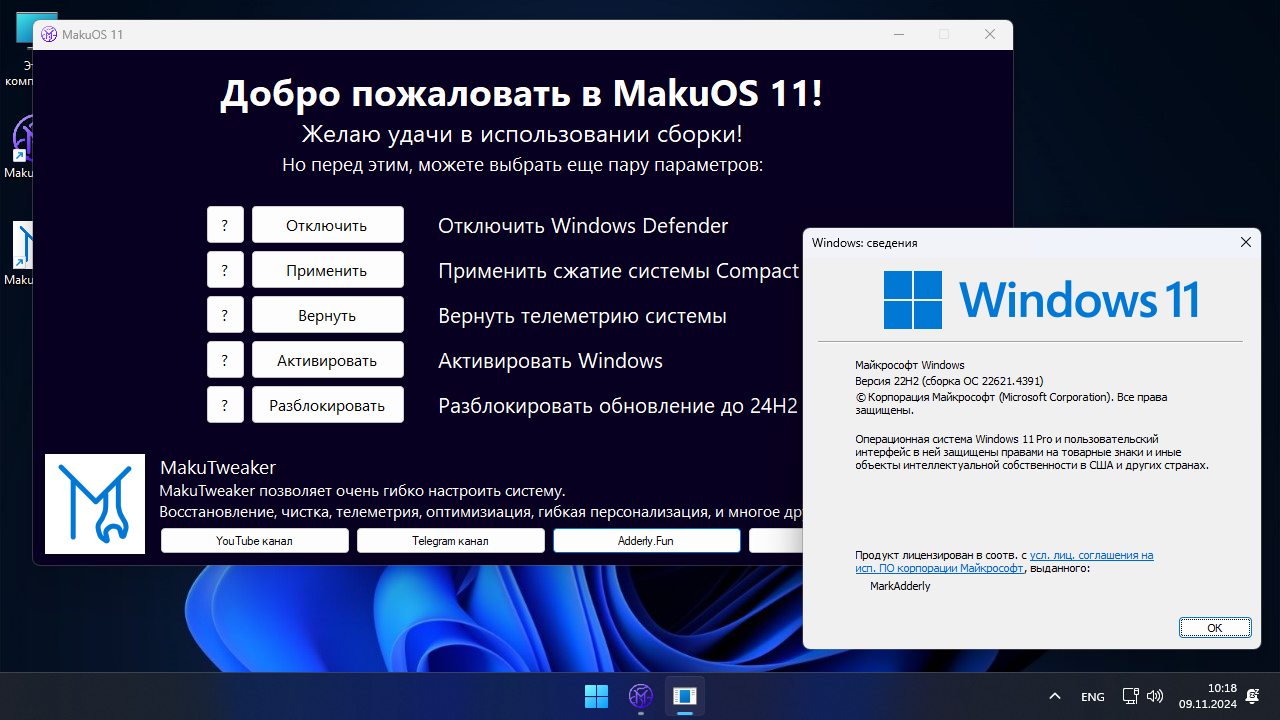Open notification bell in tray
The height and width of the screenshot is (720, 1280).
tap(1252, 696)
